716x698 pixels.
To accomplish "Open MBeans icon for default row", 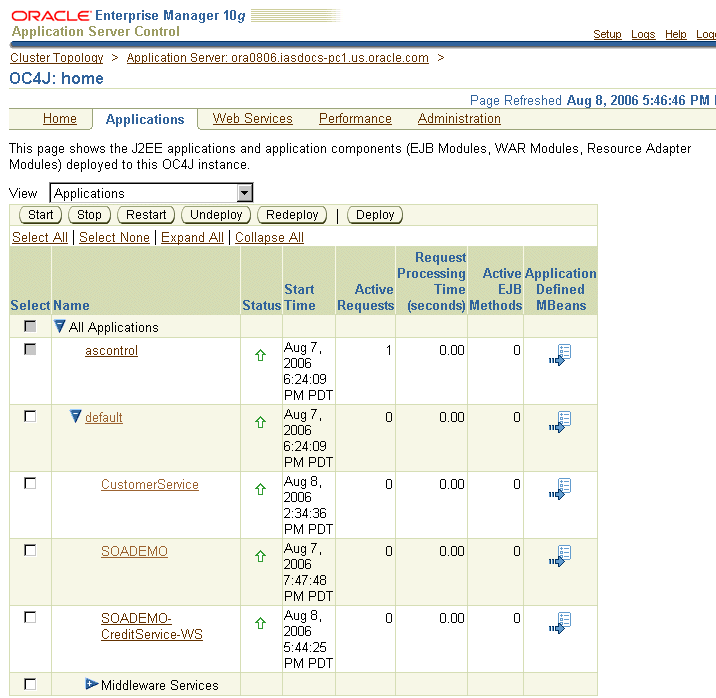I will [x=560, y=422].
